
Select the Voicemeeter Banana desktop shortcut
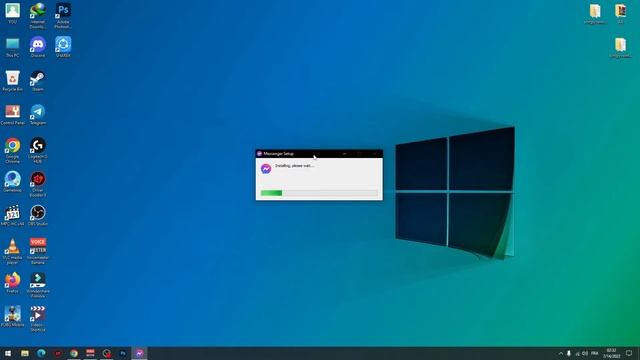point(38,251)
